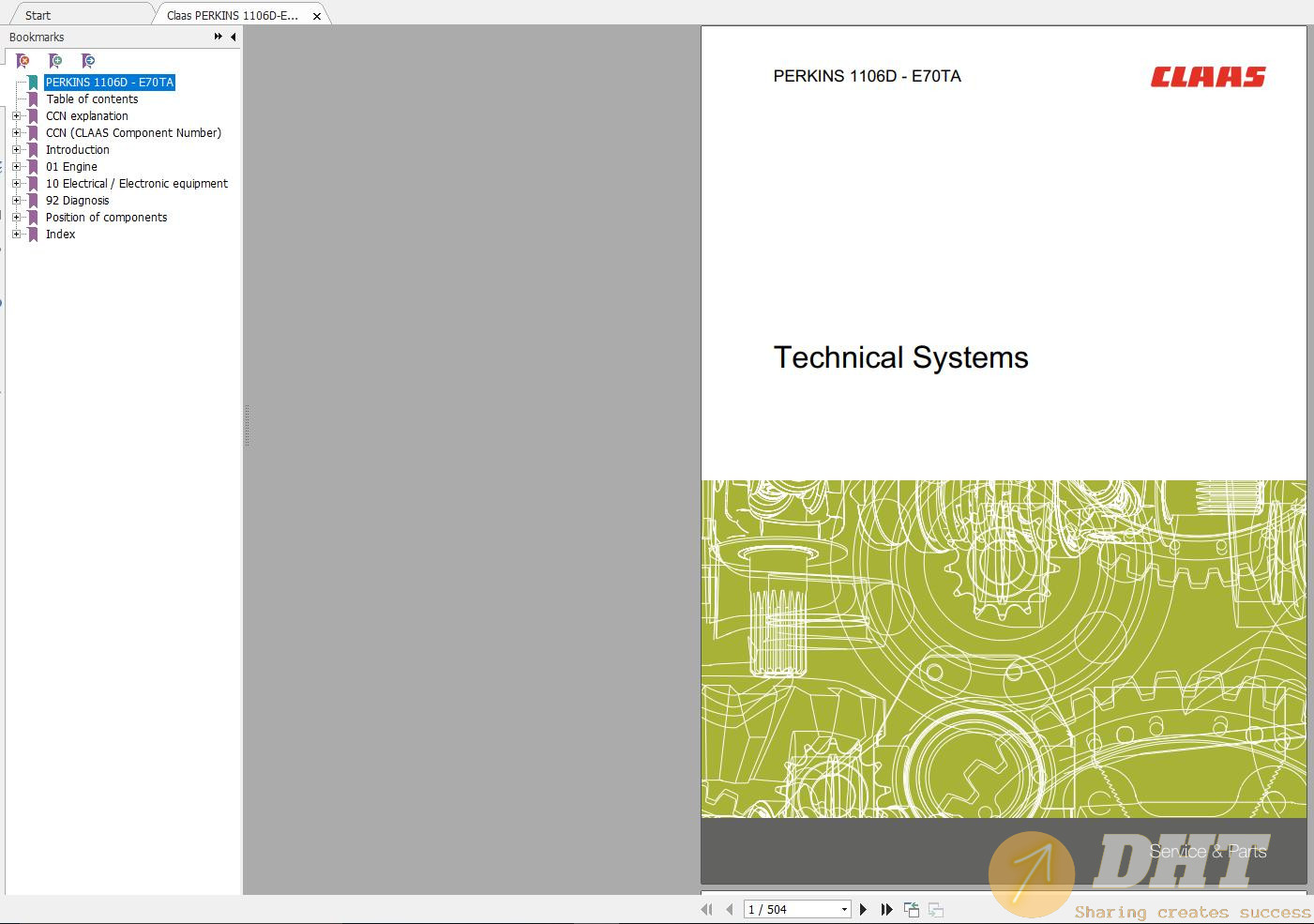This screenshot has width=1314, height=924.
Task: Open the 92 Diagnosis bookmark
Action: 78,201
